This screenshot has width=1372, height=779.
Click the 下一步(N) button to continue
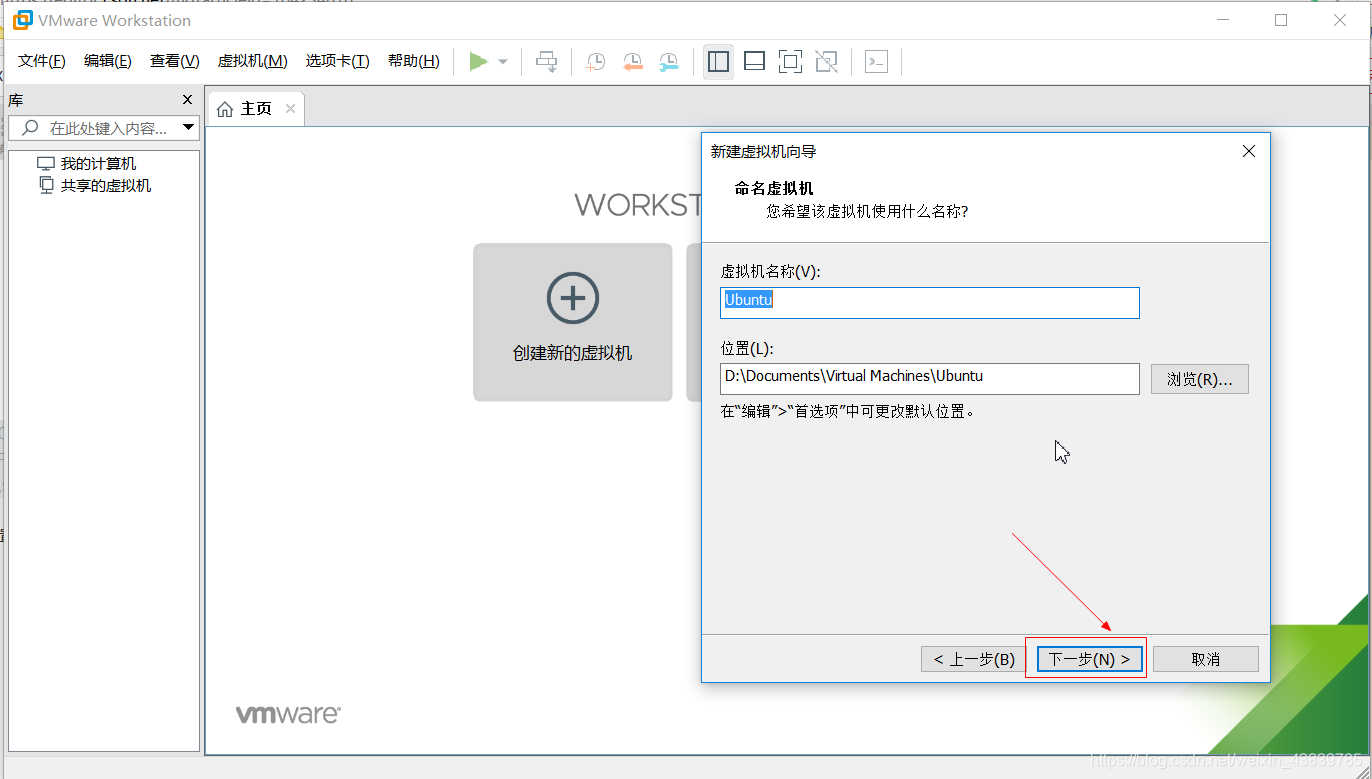(x=1089, y=658)
